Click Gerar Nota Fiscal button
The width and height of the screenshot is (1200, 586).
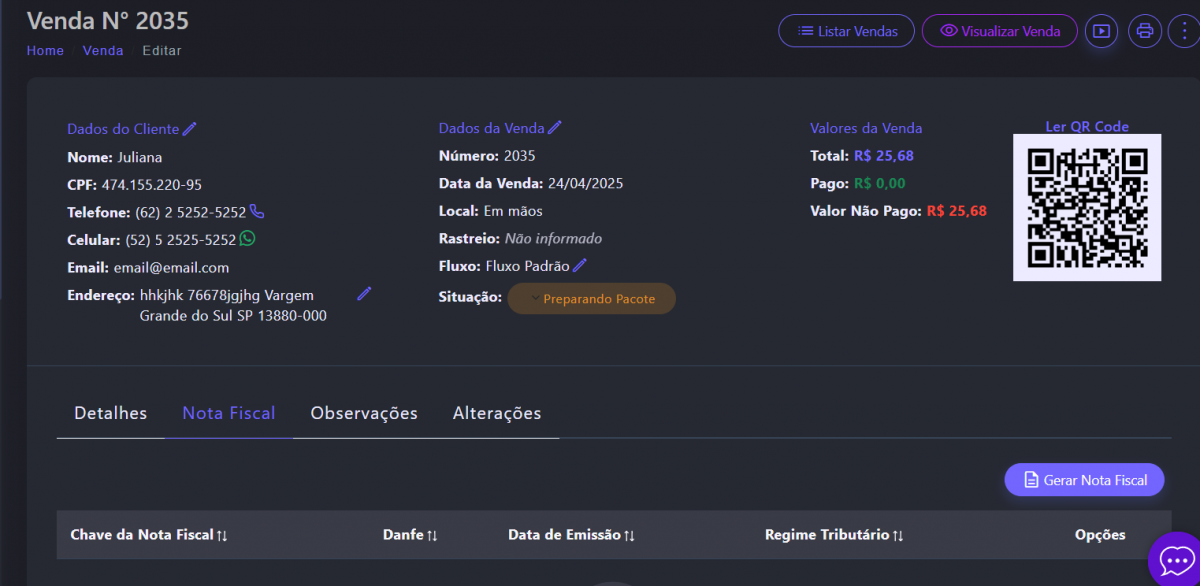pyautogui.click(x=1084, y=480)
